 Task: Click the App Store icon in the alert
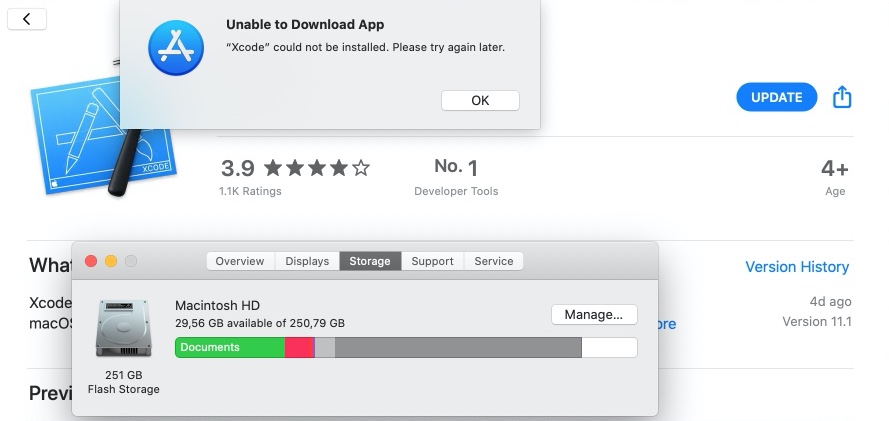tap(176, 48)
